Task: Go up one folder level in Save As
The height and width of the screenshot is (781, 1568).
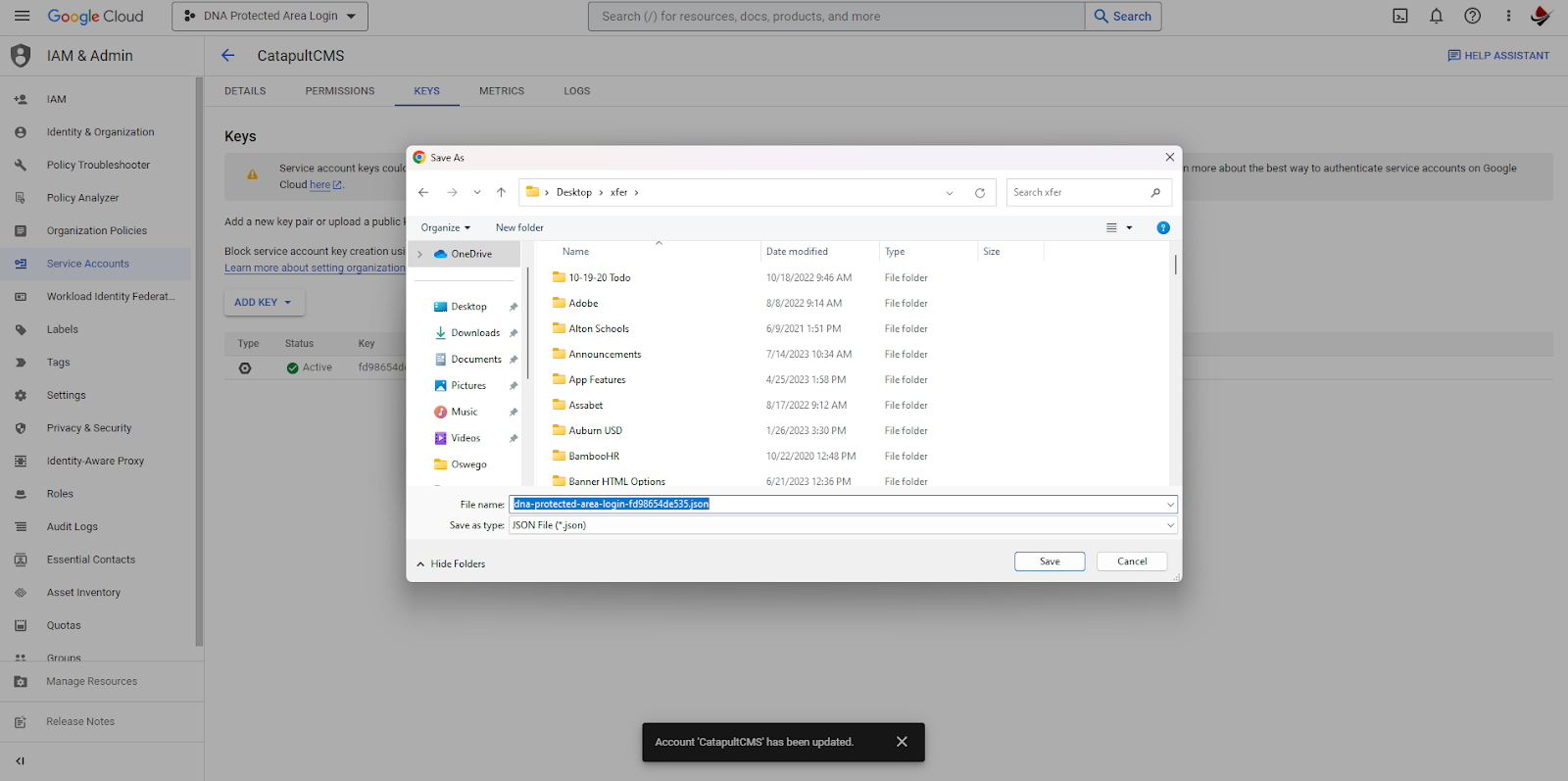Action: tap(501, 192)
